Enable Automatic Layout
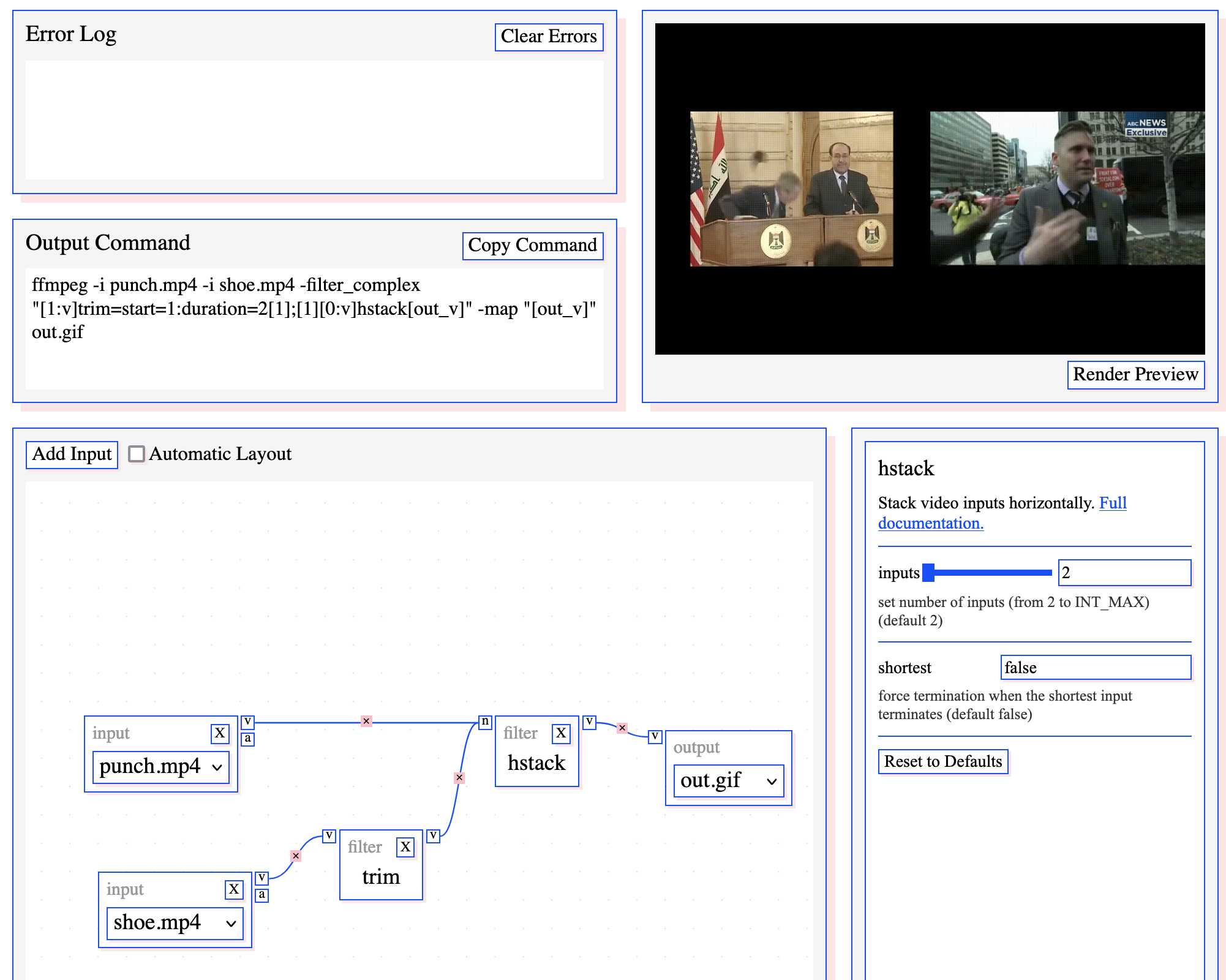Screen dimensions: 1226x980 click(x=137, y=453)
